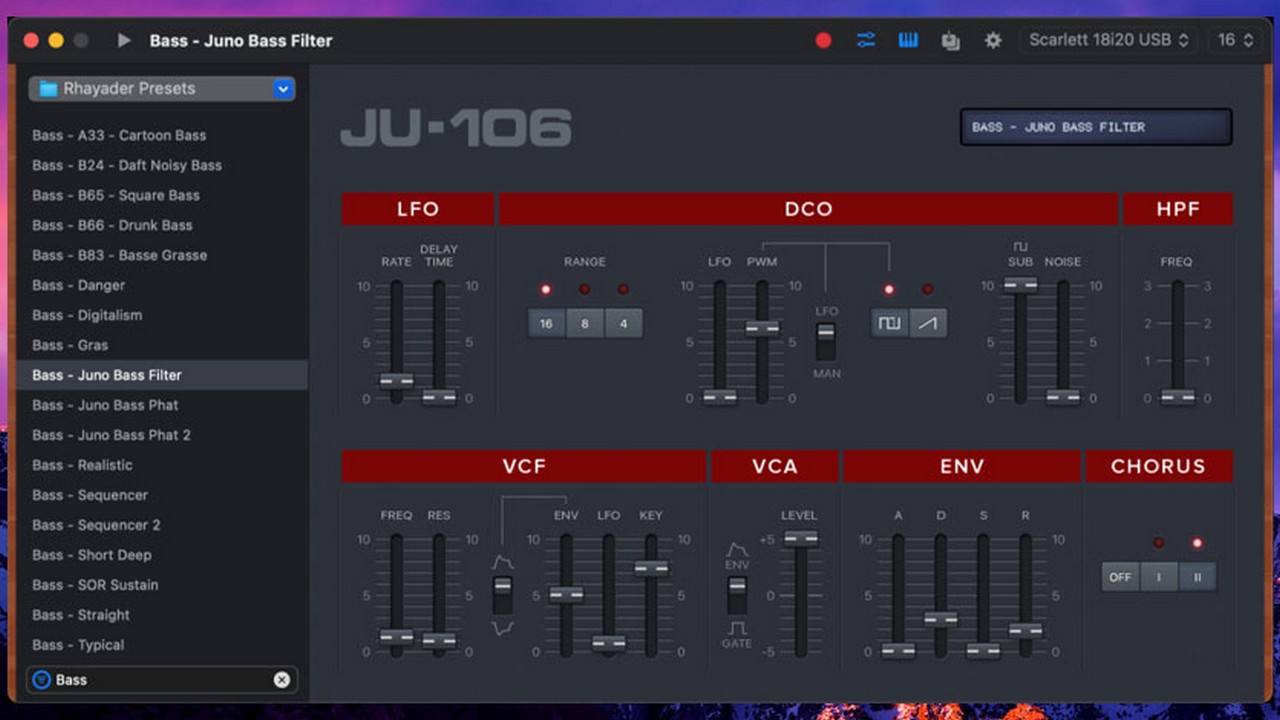Toggle the VCA ENV/GATE switch
The image size is (1280, 720).
tap(737, 595)
